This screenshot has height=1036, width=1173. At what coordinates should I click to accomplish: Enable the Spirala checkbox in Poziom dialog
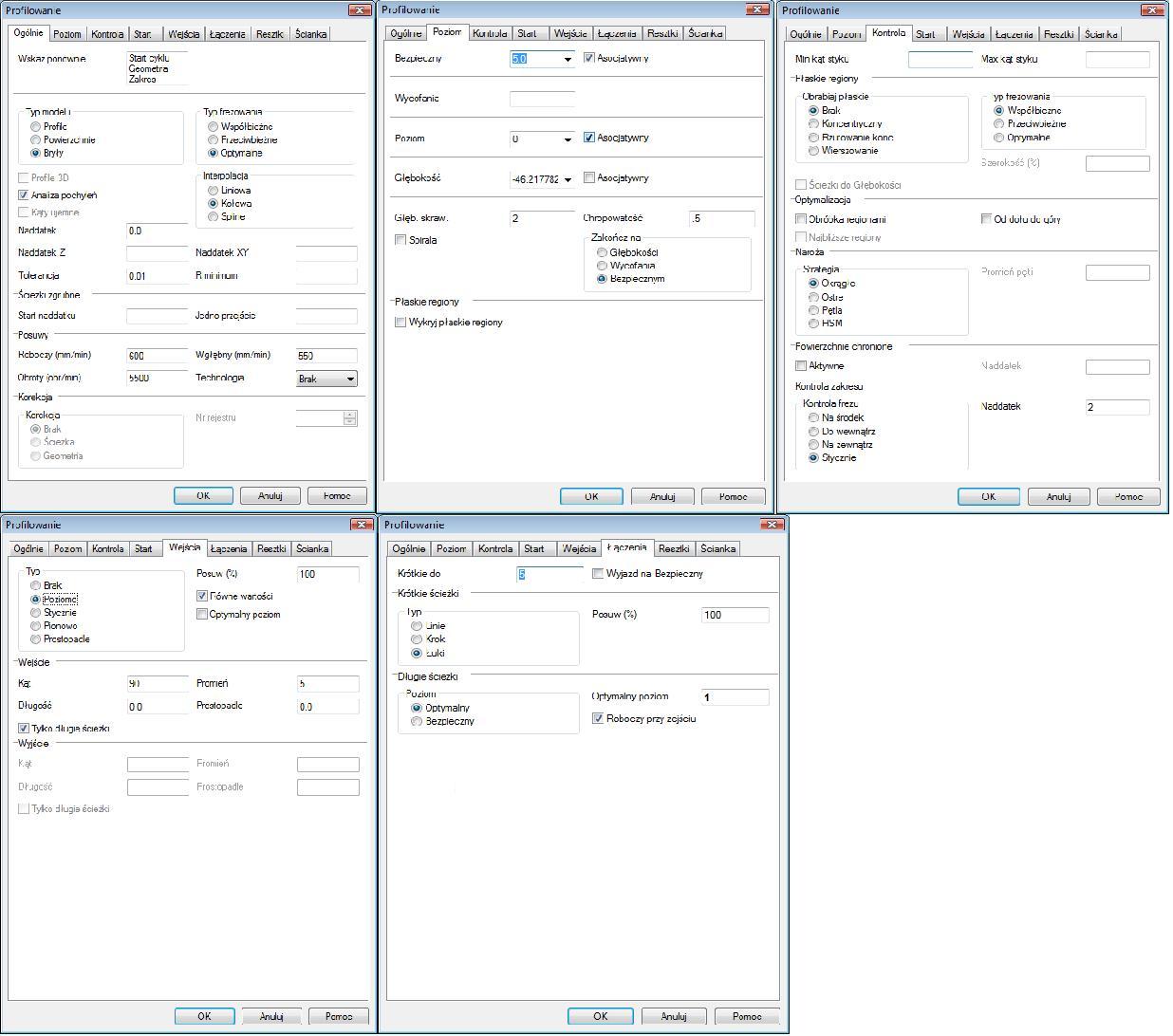coord(400,240)
